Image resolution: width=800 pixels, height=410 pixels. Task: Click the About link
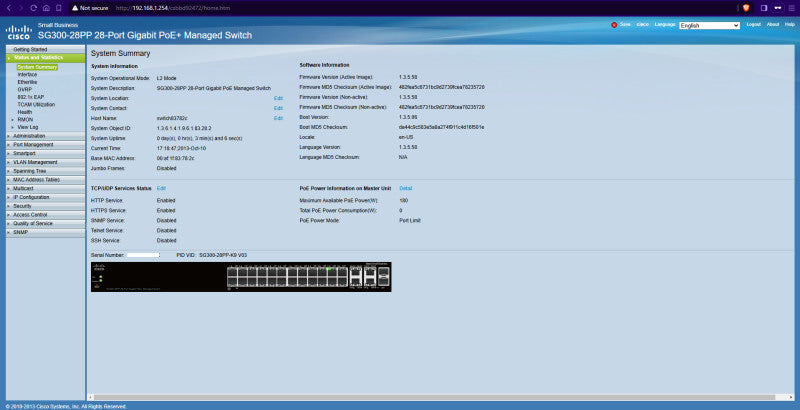[773, 24]
